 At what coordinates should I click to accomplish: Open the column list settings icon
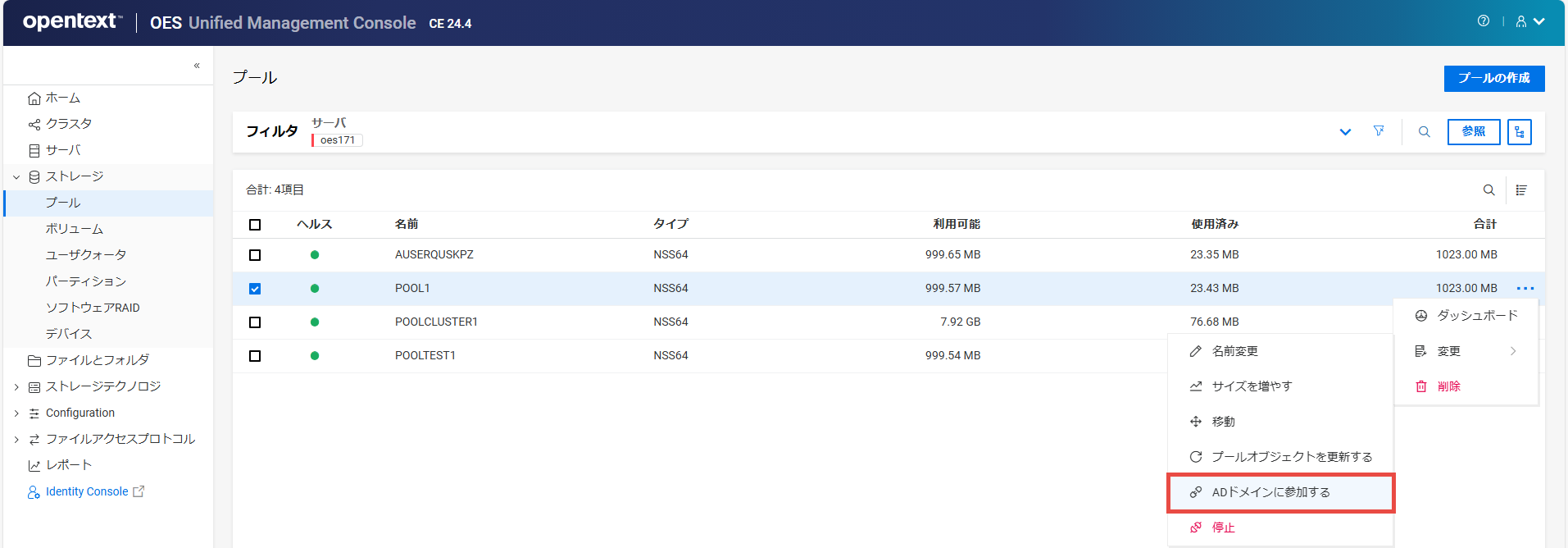(1521, 190)
